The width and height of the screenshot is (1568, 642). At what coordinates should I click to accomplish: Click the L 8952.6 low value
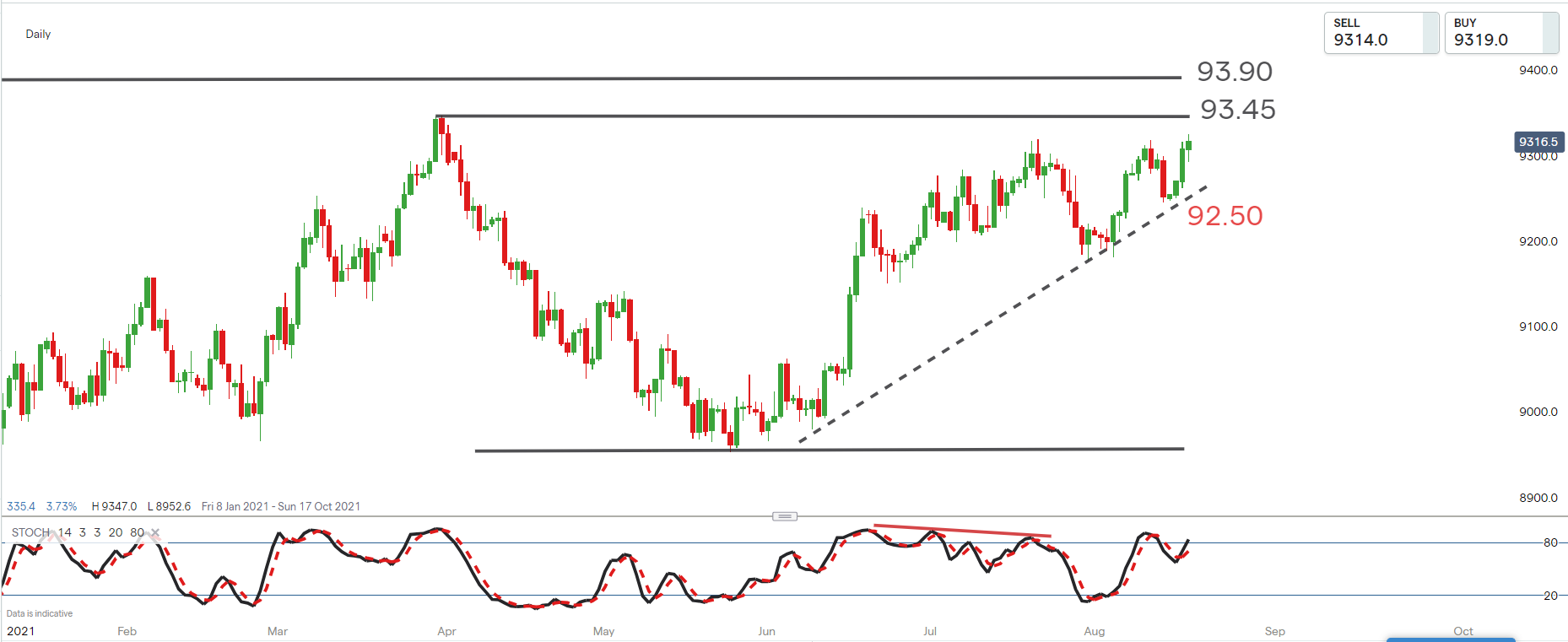click(169, 506)
